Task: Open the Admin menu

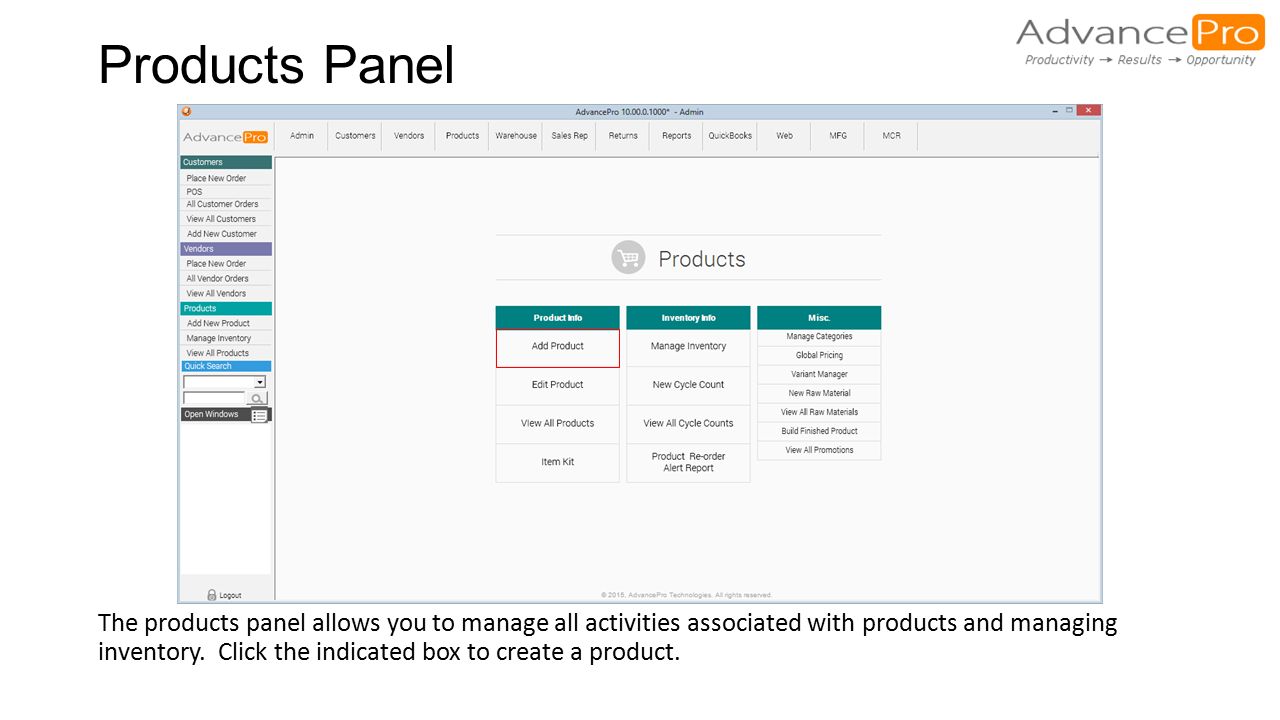Action: pyautogui.click(x=302, y=136)
